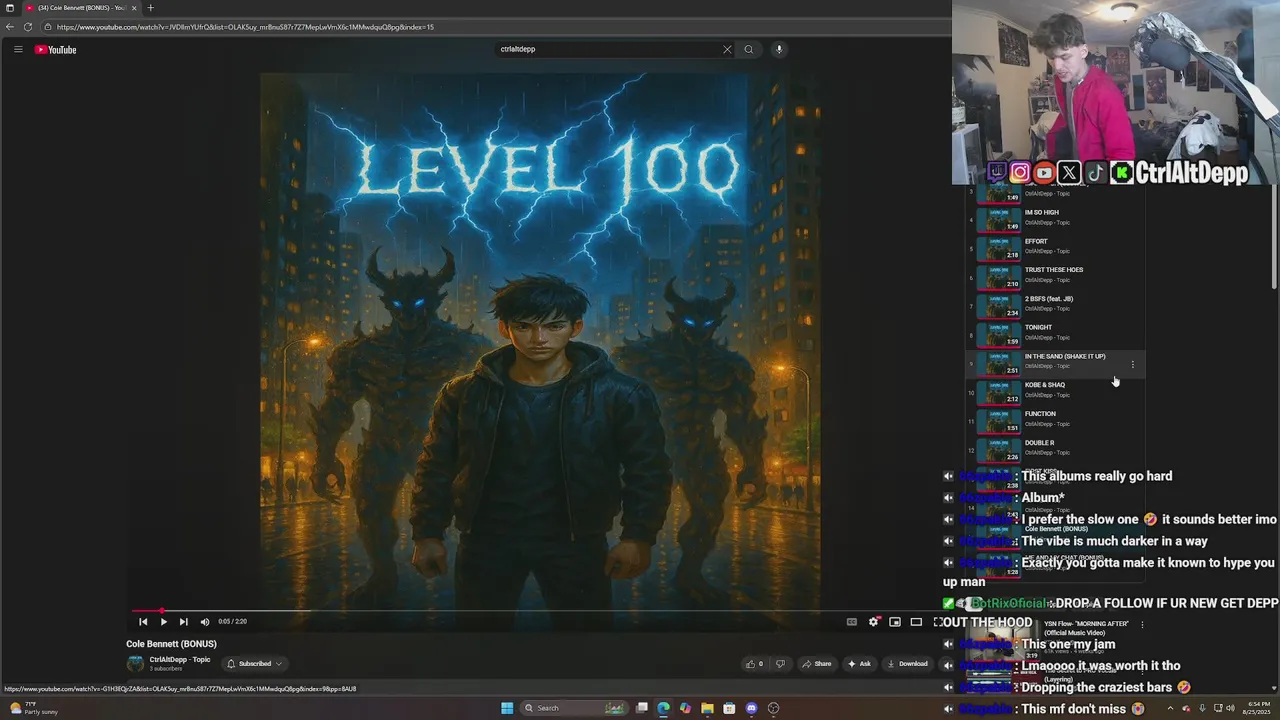The width and height of the screenshot is (1280, 720).
Task: Expand the Subscribed dropdown chevron
Action: coord(279,664)
